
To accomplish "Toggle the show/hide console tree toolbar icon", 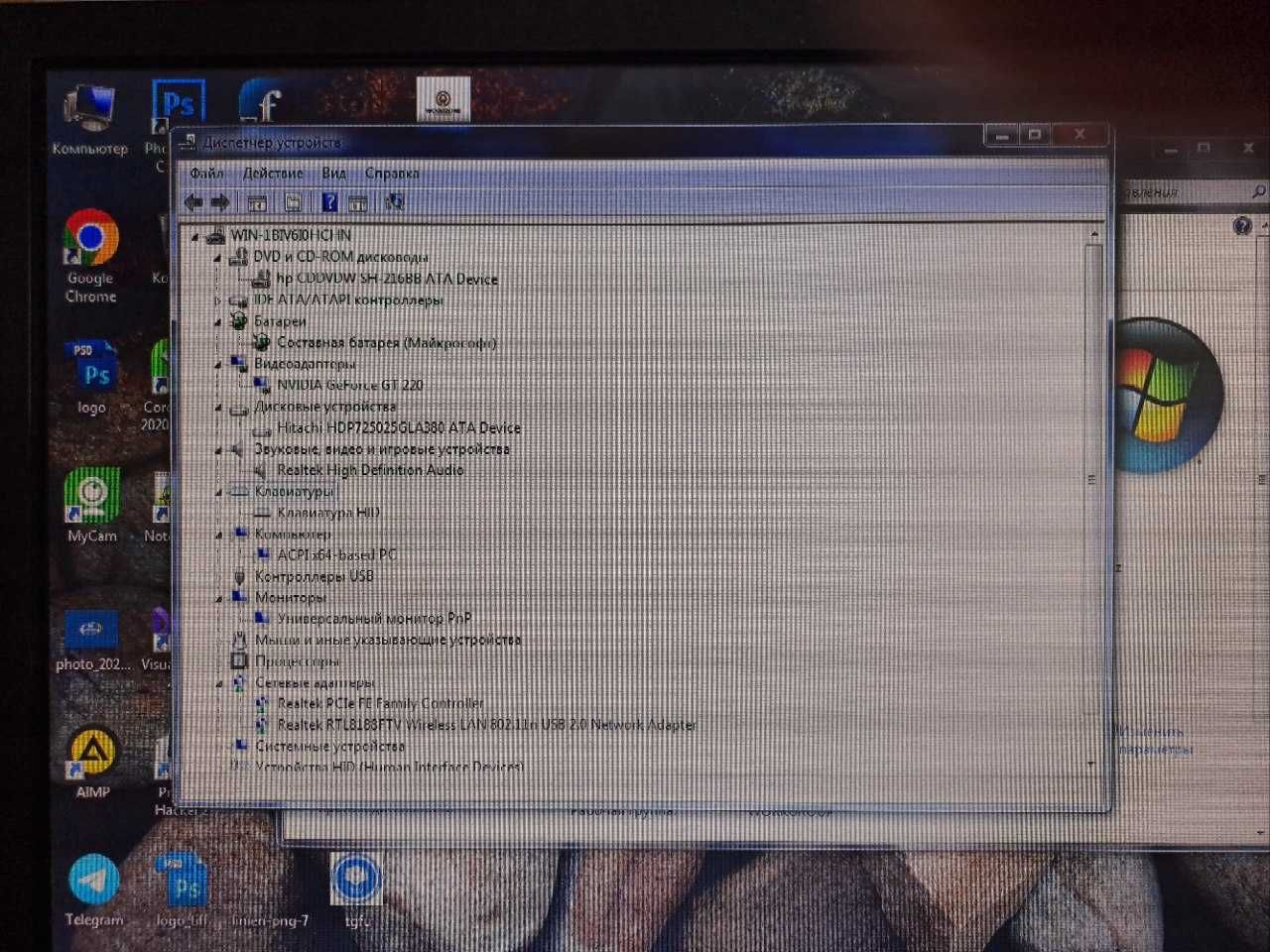I will (x=257, y=202).
